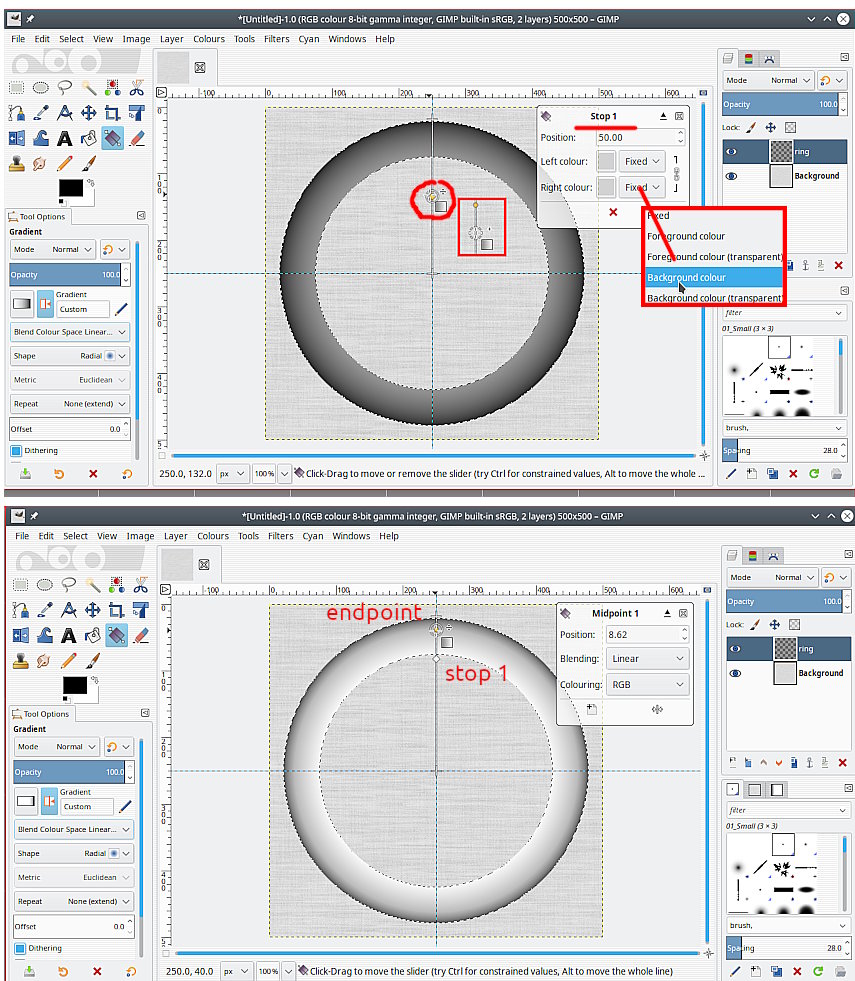Adjust brush Spacing slider in top window
Viewport: 855px width, 981px height.
tap(783, 450)
